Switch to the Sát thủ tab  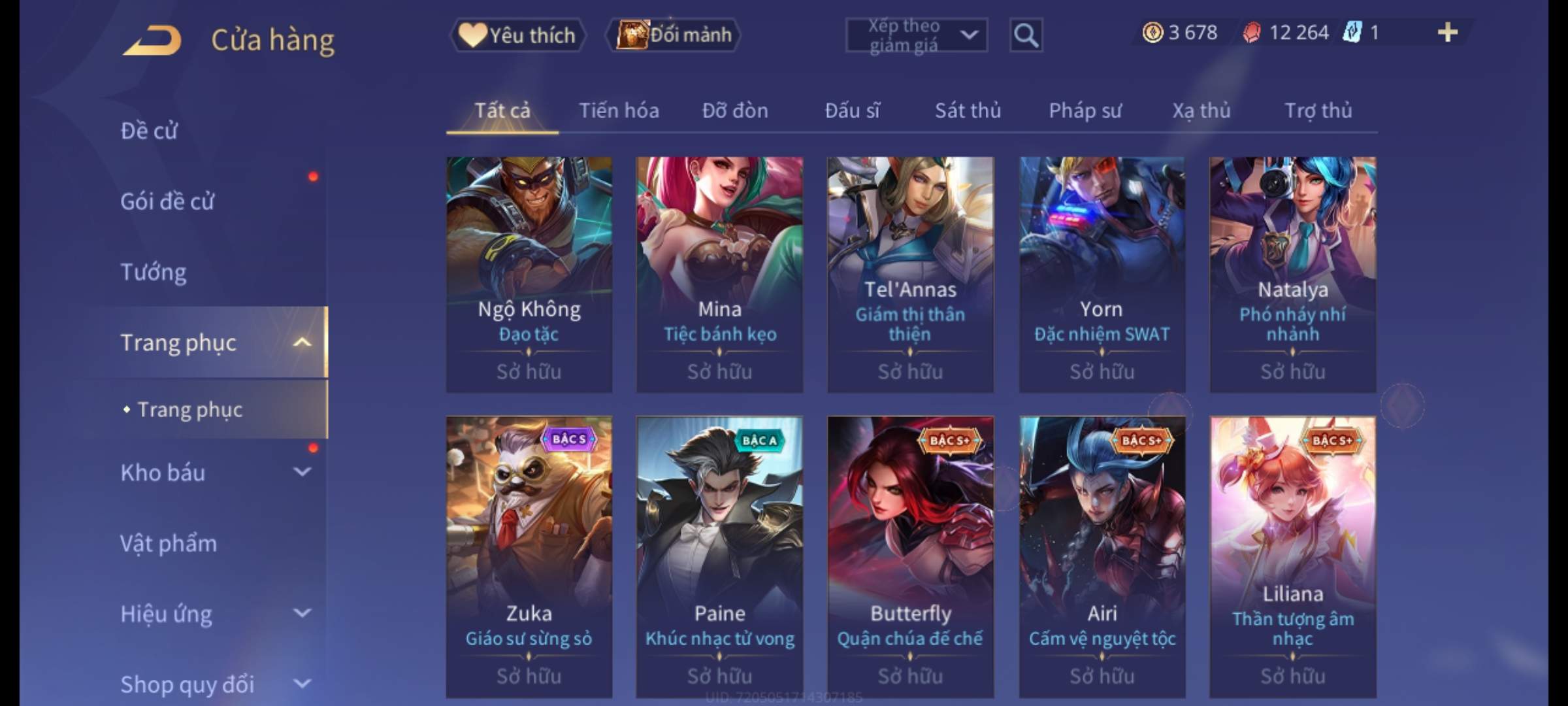pyautogui.click(x=968, y=110)
